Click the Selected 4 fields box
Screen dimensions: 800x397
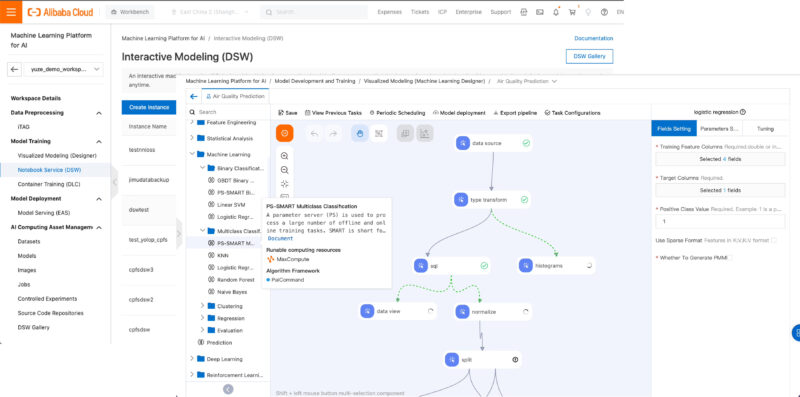tap(720, 159)
